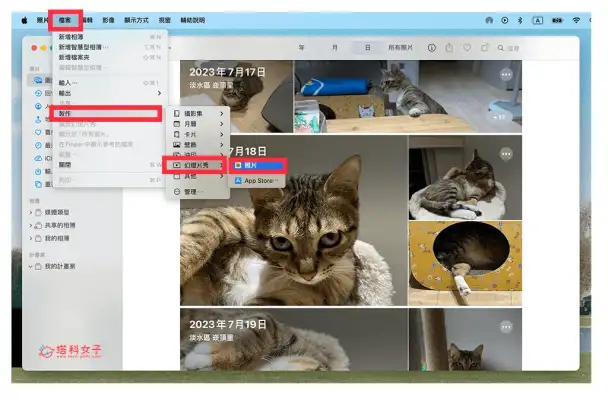This screenshot has height=400, width=608.
Task: Select the 製作 menu item
Action: 107,114
